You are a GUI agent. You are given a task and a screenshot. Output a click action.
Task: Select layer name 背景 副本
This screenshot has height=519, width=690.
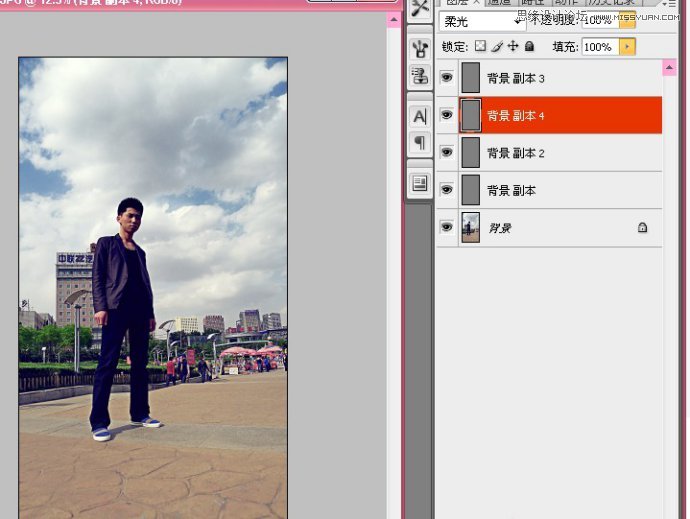(x=511, y=191)
